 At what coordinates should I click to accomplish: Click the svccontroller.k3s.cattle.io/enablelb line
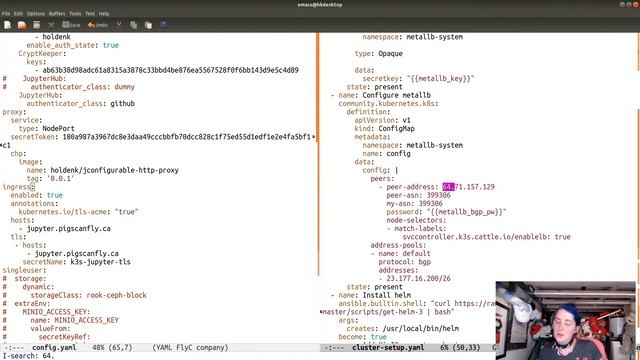coord(486,237)
